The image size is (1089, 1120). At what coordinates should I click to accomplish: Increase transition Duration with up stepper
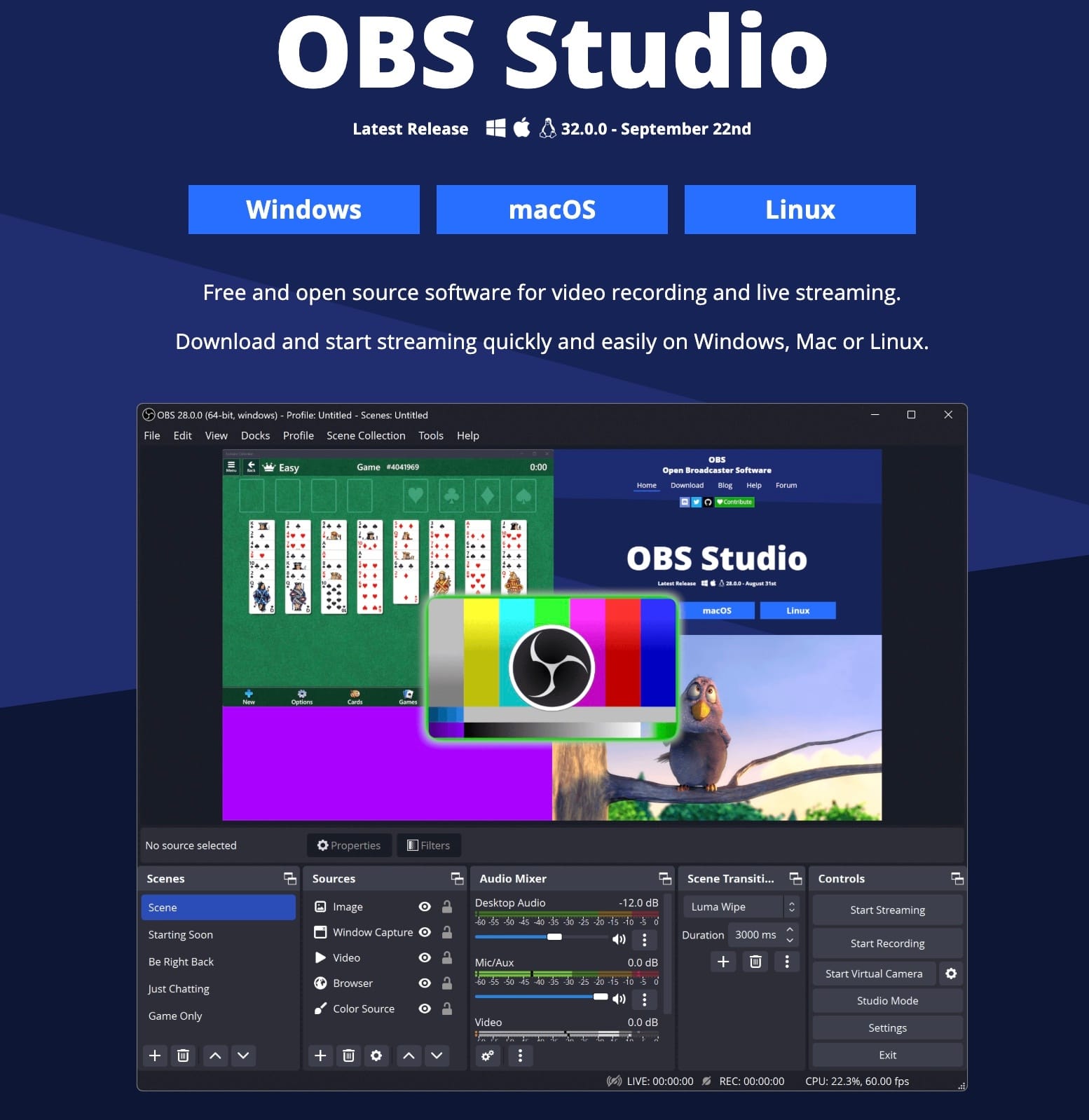click(x=790, y=930)
